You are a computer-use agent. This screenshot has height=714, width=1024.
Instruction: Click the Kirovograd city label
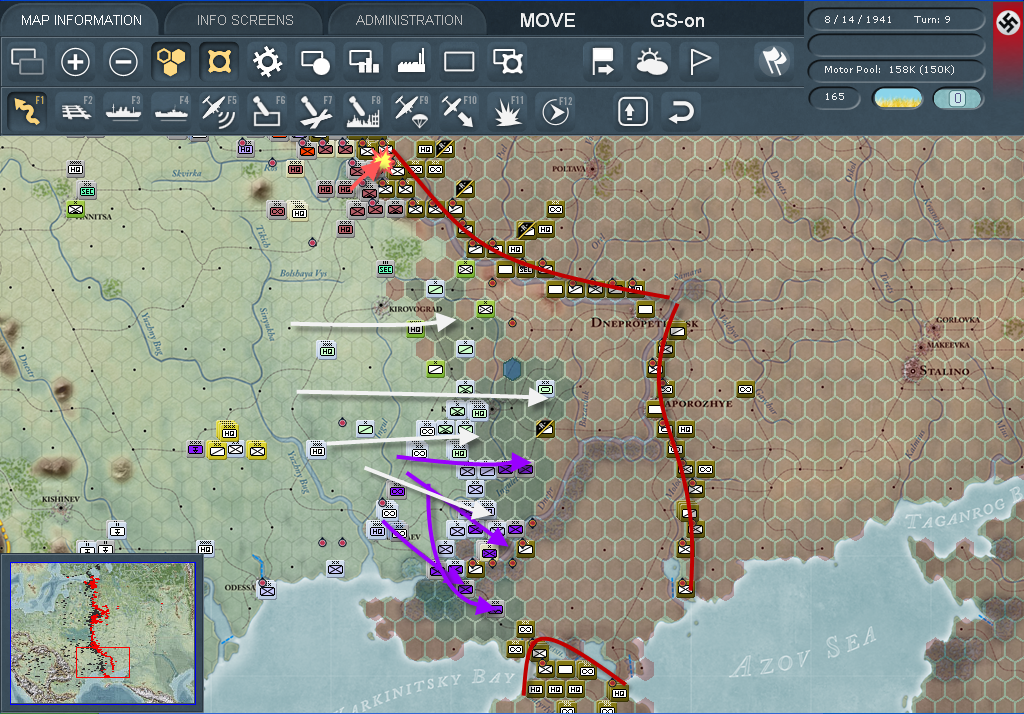tap(415, 309)
